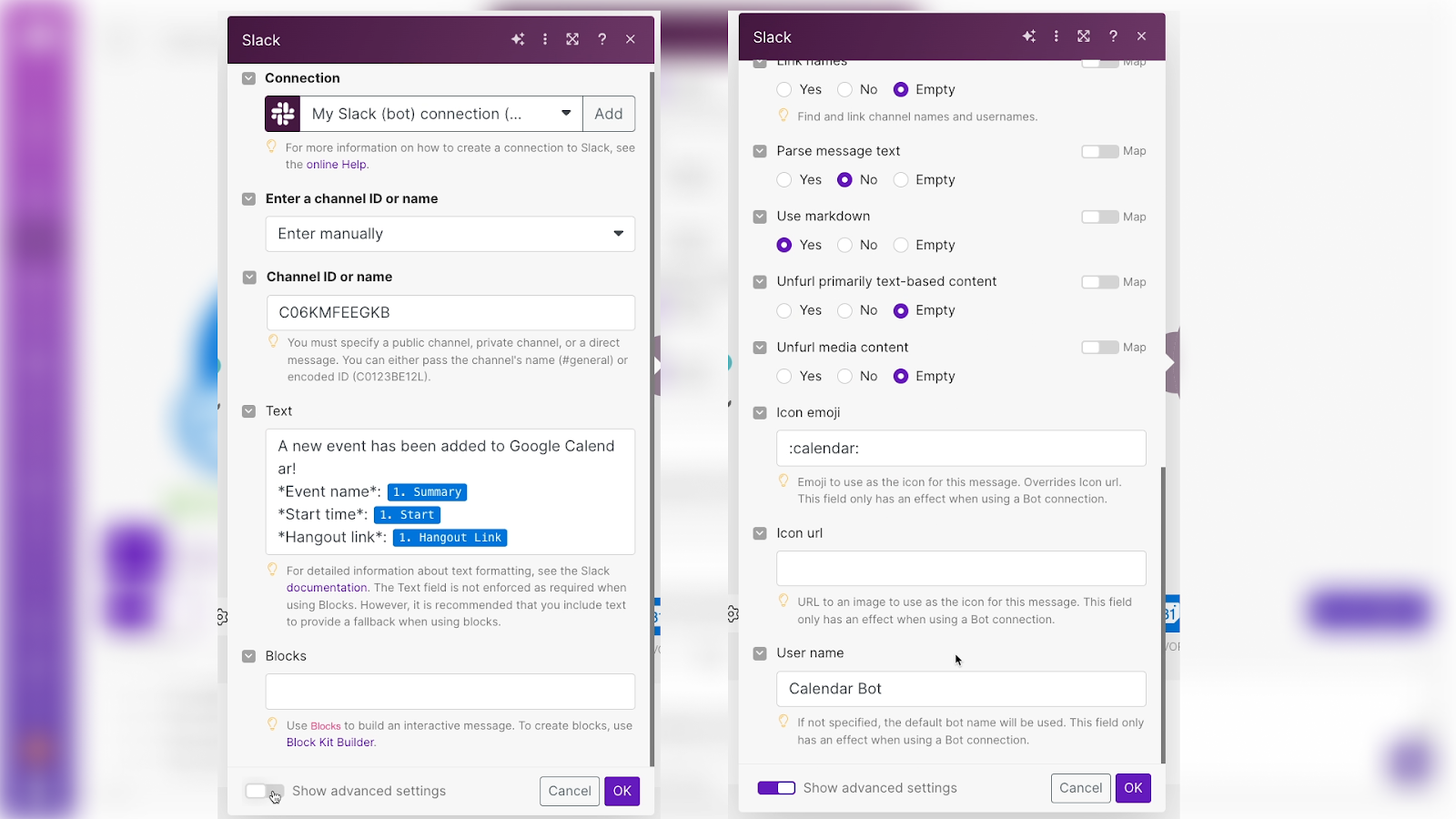Open help icon in right Slack dialog
Screen dimensions: 1456x819
1113,36
